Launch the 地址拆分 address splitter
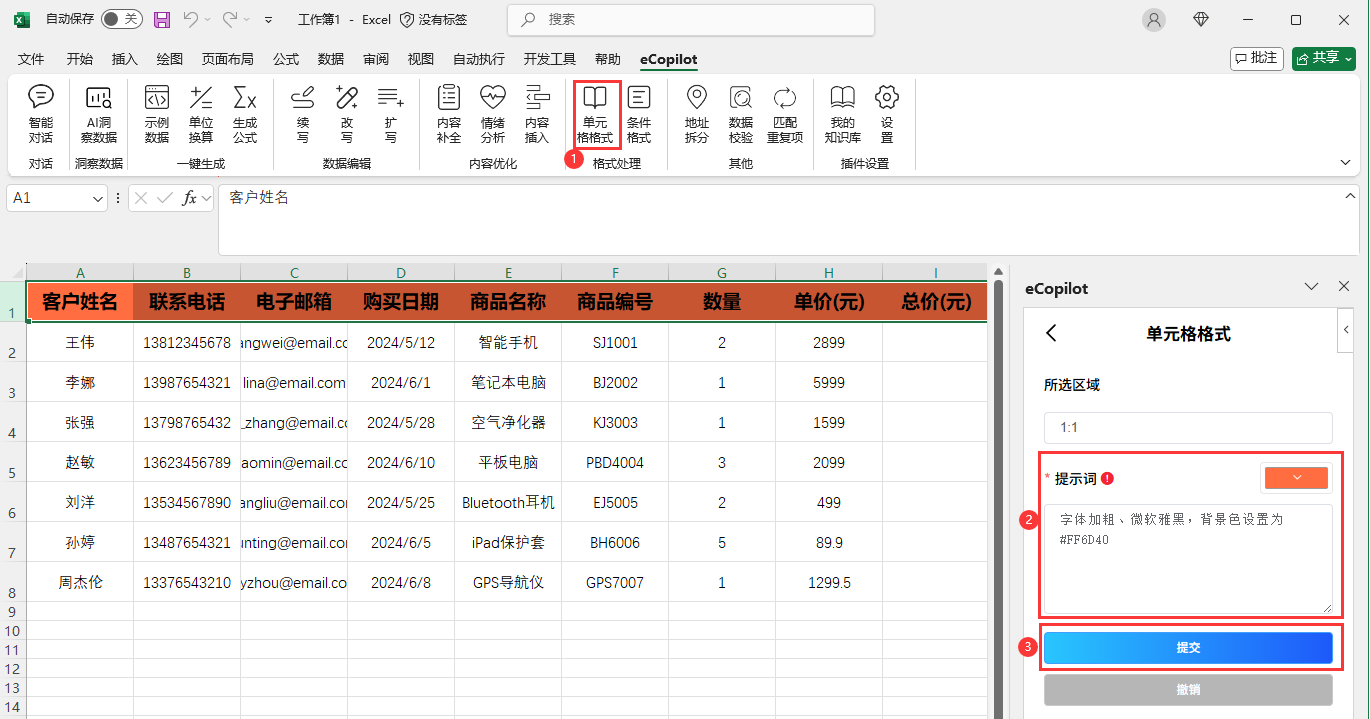Viewport: 1370px width, 719px height. point(696,113)
